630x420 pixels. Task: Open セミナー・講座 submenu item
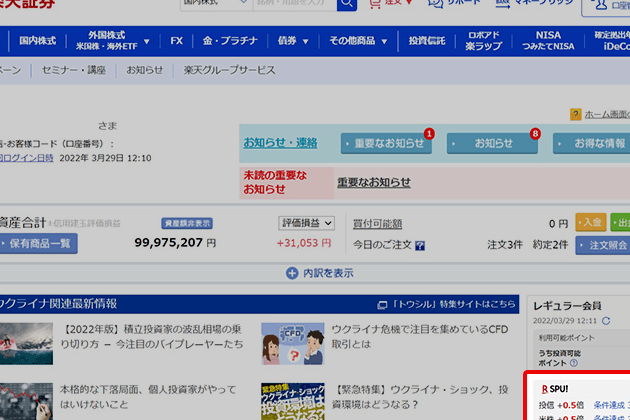(74, 70)
